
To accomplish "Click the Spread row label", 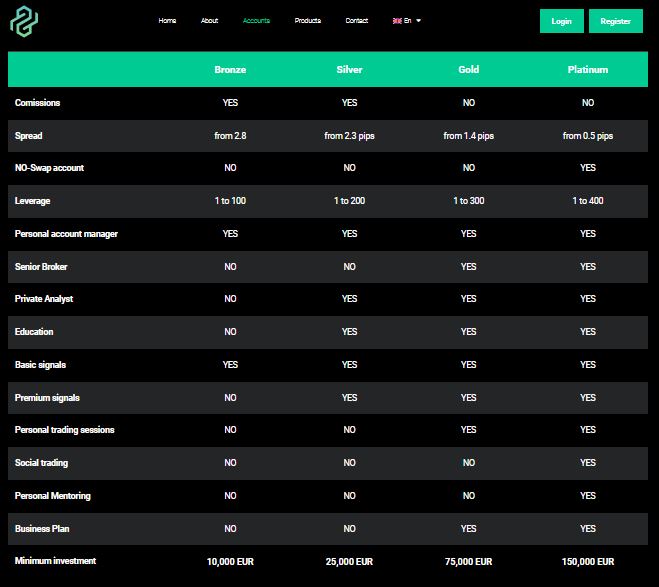I will pyautogui.click(x=29, y=136).
